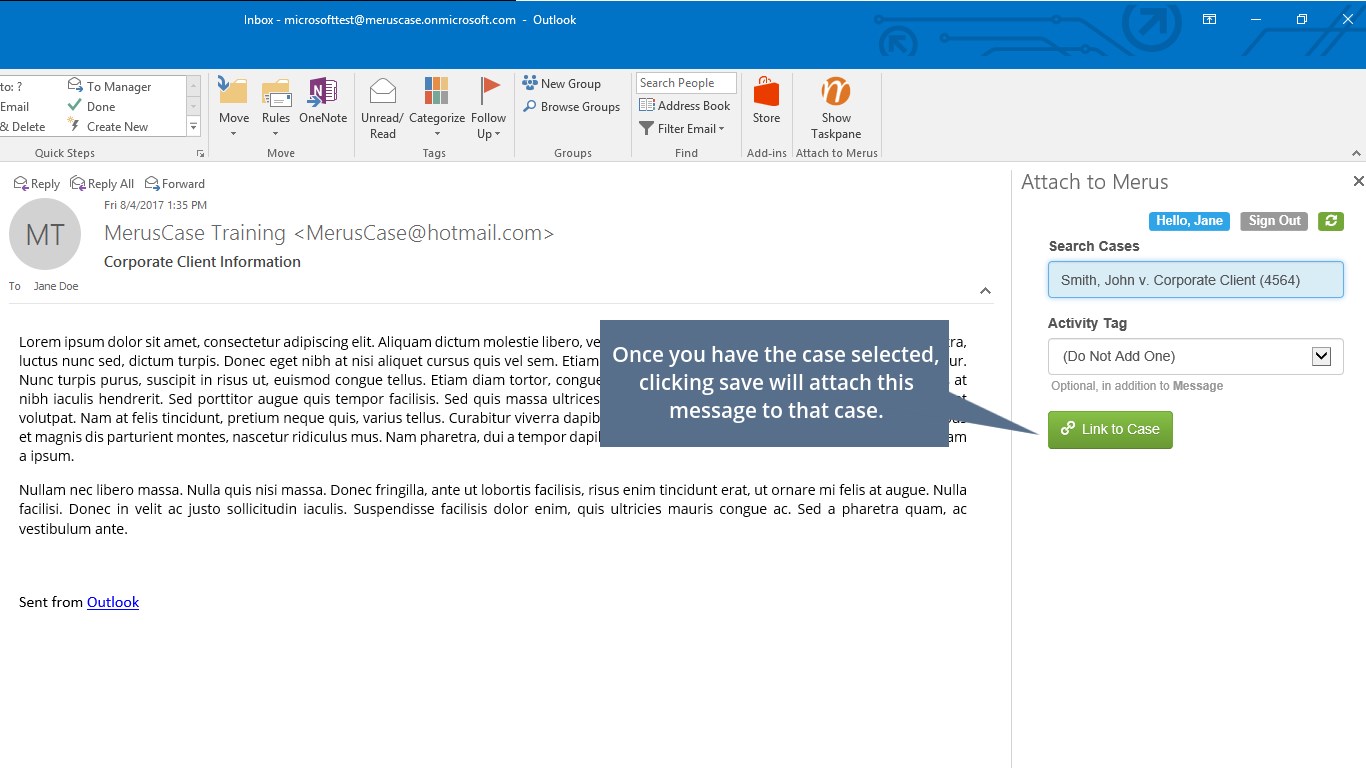The image size is (1366, 768).
Task: Click the Corporate Client Information subject
Action: [x=202, y=262]
